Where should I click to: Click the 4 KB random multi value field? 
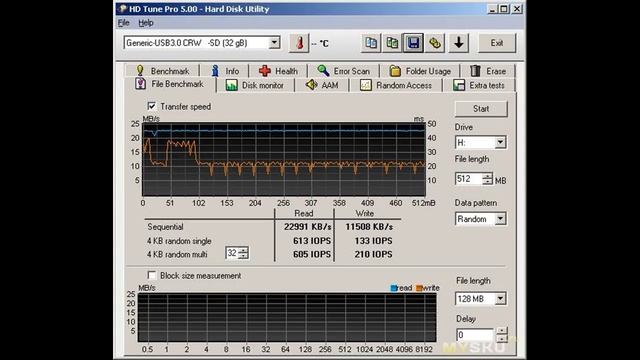point(232,253)
